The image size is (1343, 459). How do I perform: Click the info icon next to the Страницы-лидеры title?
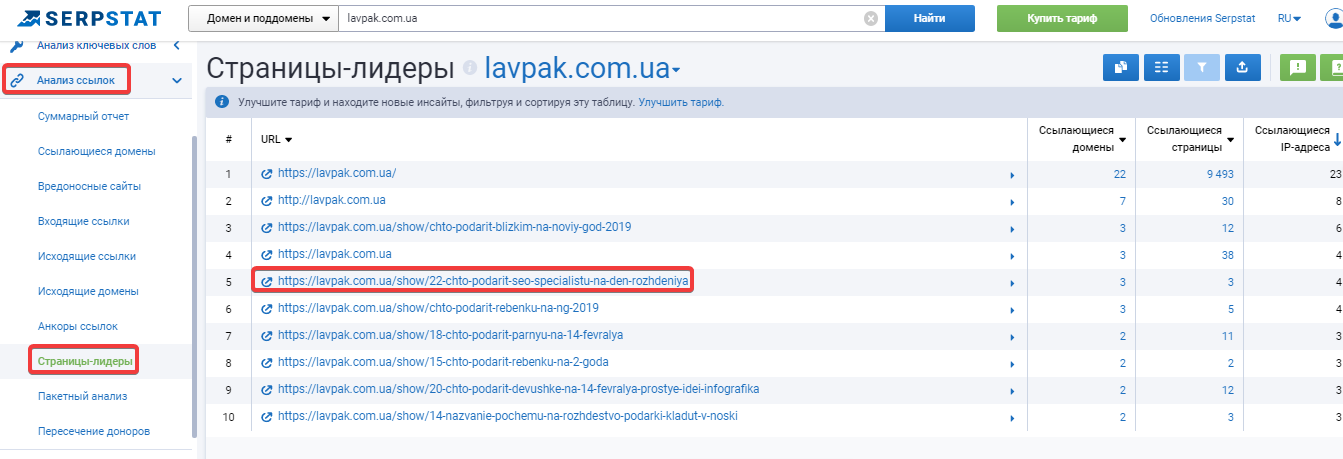[x=470, y=69]
